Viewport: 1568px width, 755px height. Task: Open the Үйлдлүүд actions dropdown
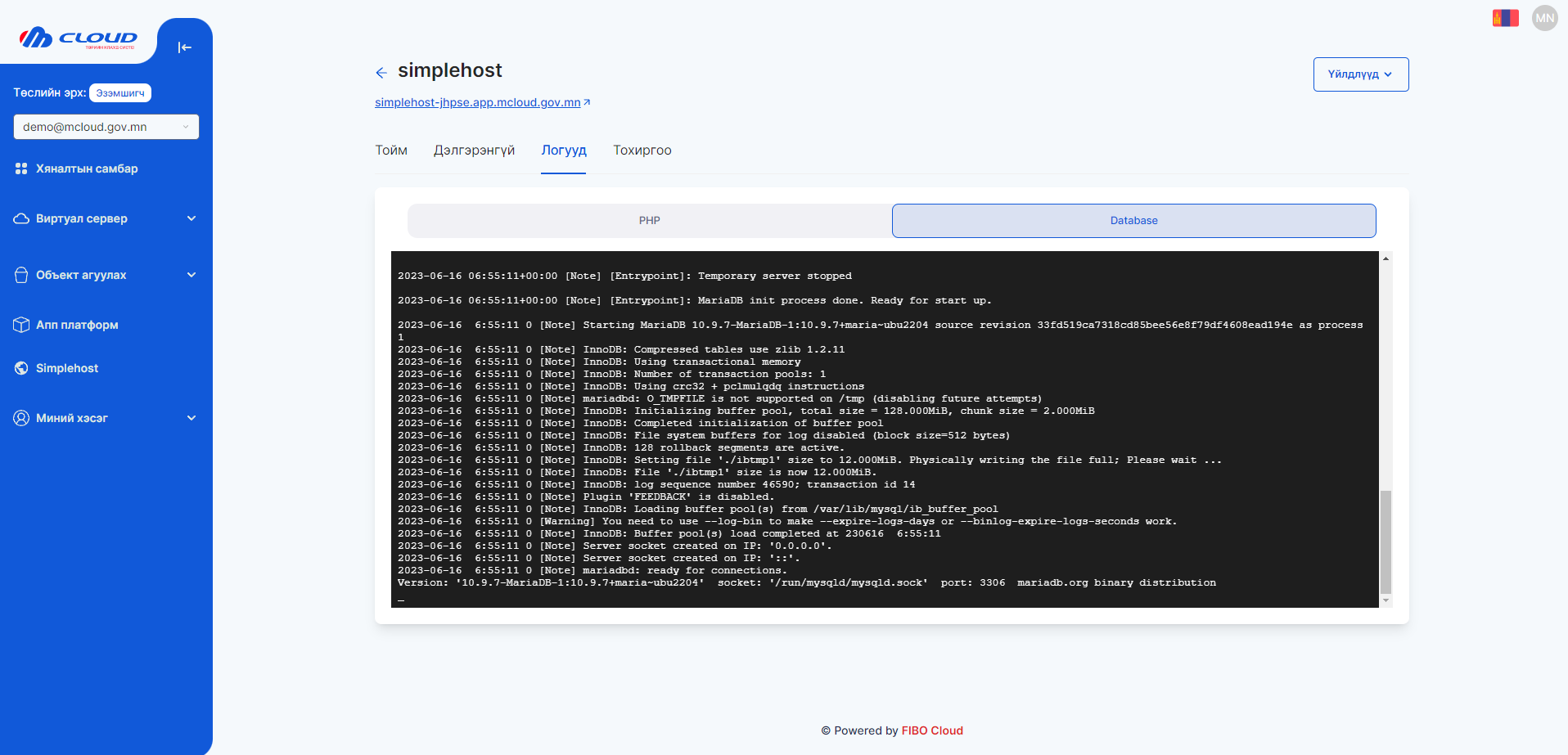(1360, 74)
